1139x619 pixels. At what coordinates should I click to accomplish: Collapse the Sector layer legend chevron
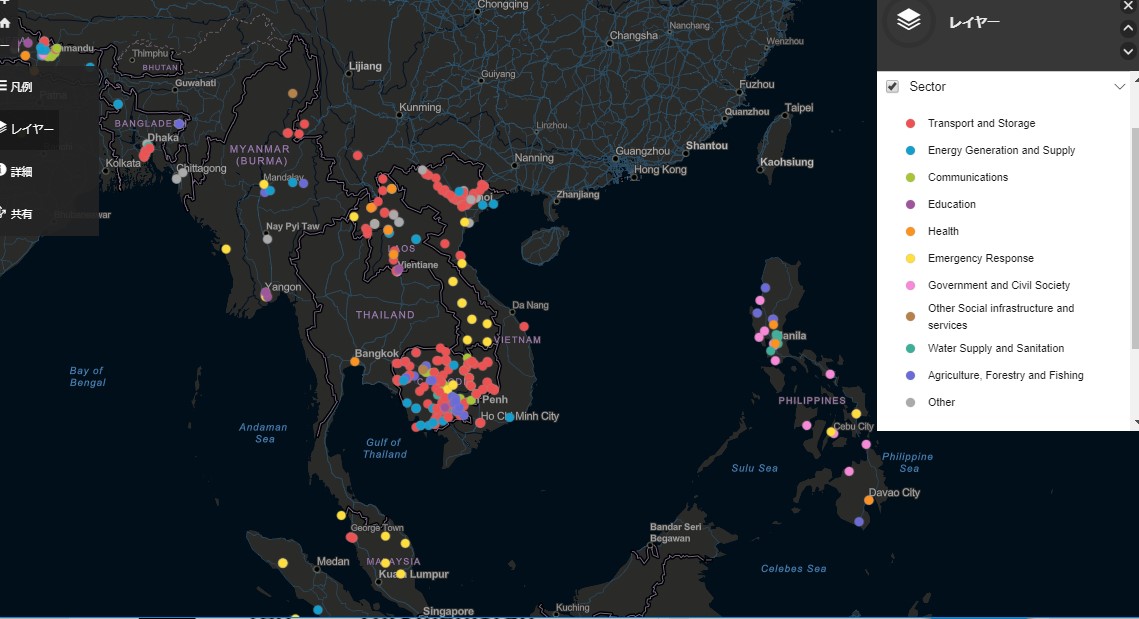pyautogui.click(x=1119, y=86)
